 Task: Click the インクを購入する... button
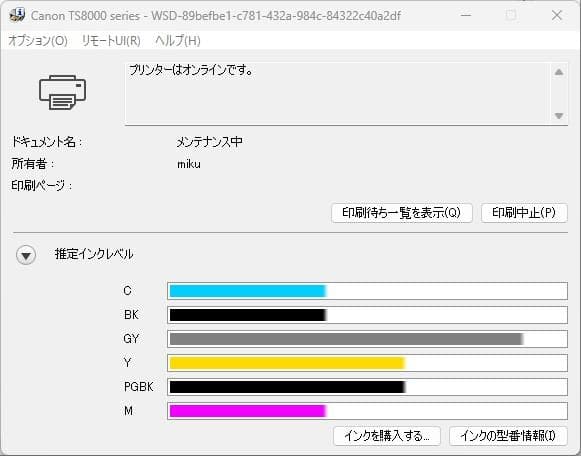coord(387,436)
